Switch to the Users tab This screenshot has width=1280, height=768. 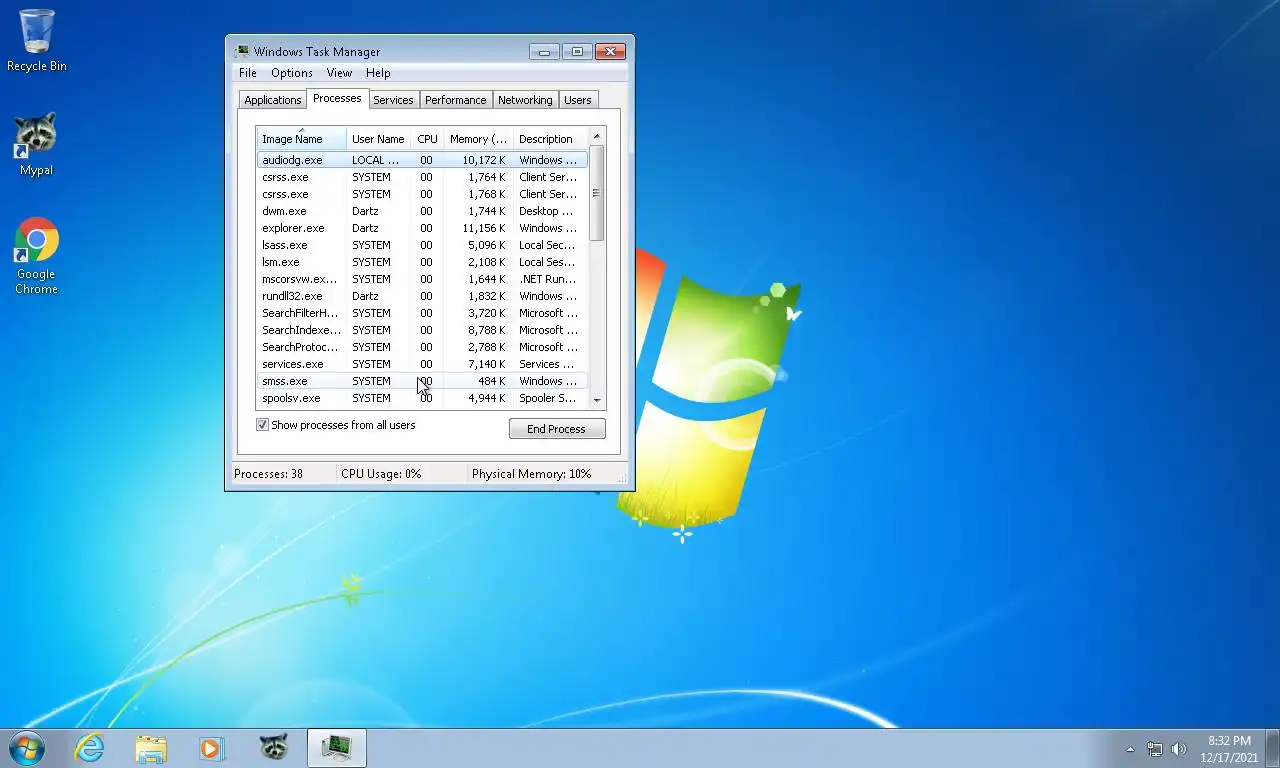577,100
